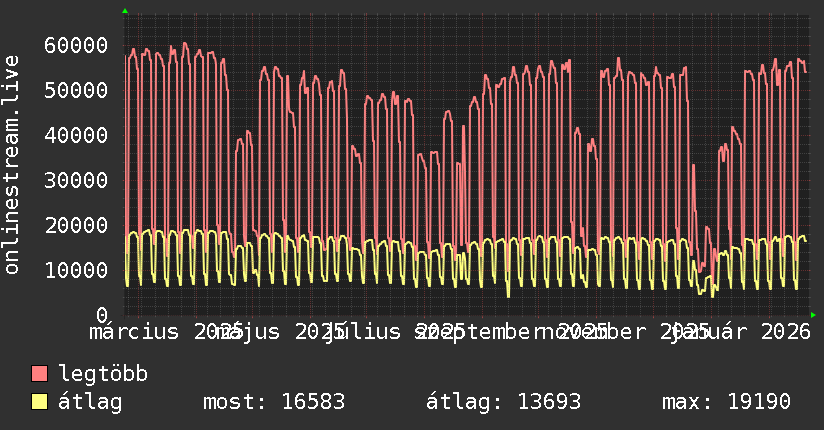
Task: Click the 60000 y-axis label
Action: tap(76, 45)
